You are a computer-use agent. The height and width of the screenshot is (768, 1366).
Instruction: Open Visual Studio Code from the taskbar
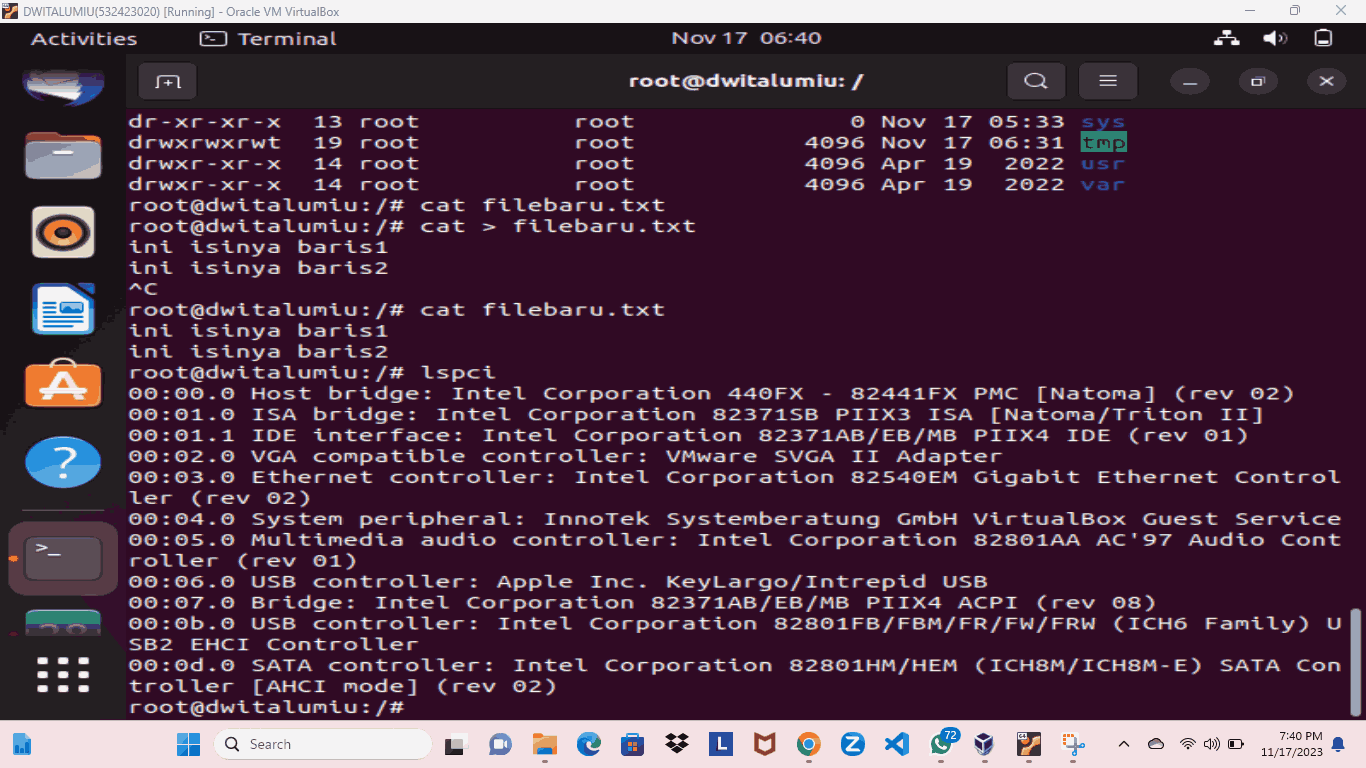tap(897, 744)
